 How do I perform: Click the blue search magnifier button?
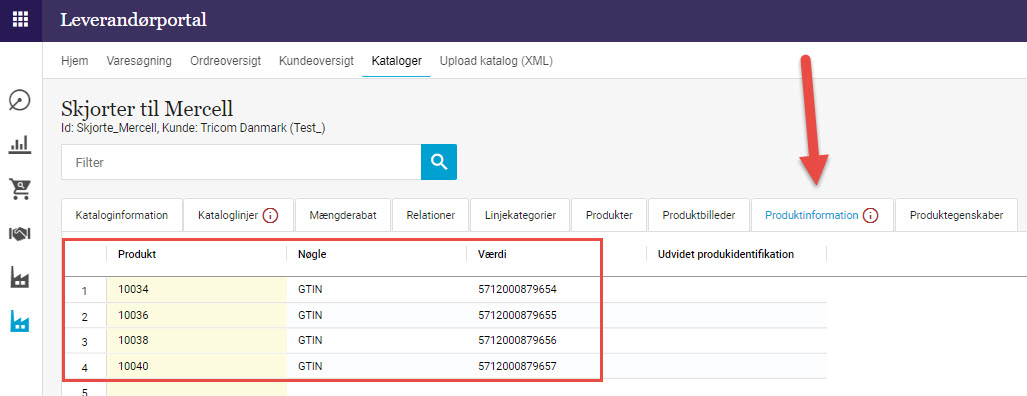tap(439, 162)
